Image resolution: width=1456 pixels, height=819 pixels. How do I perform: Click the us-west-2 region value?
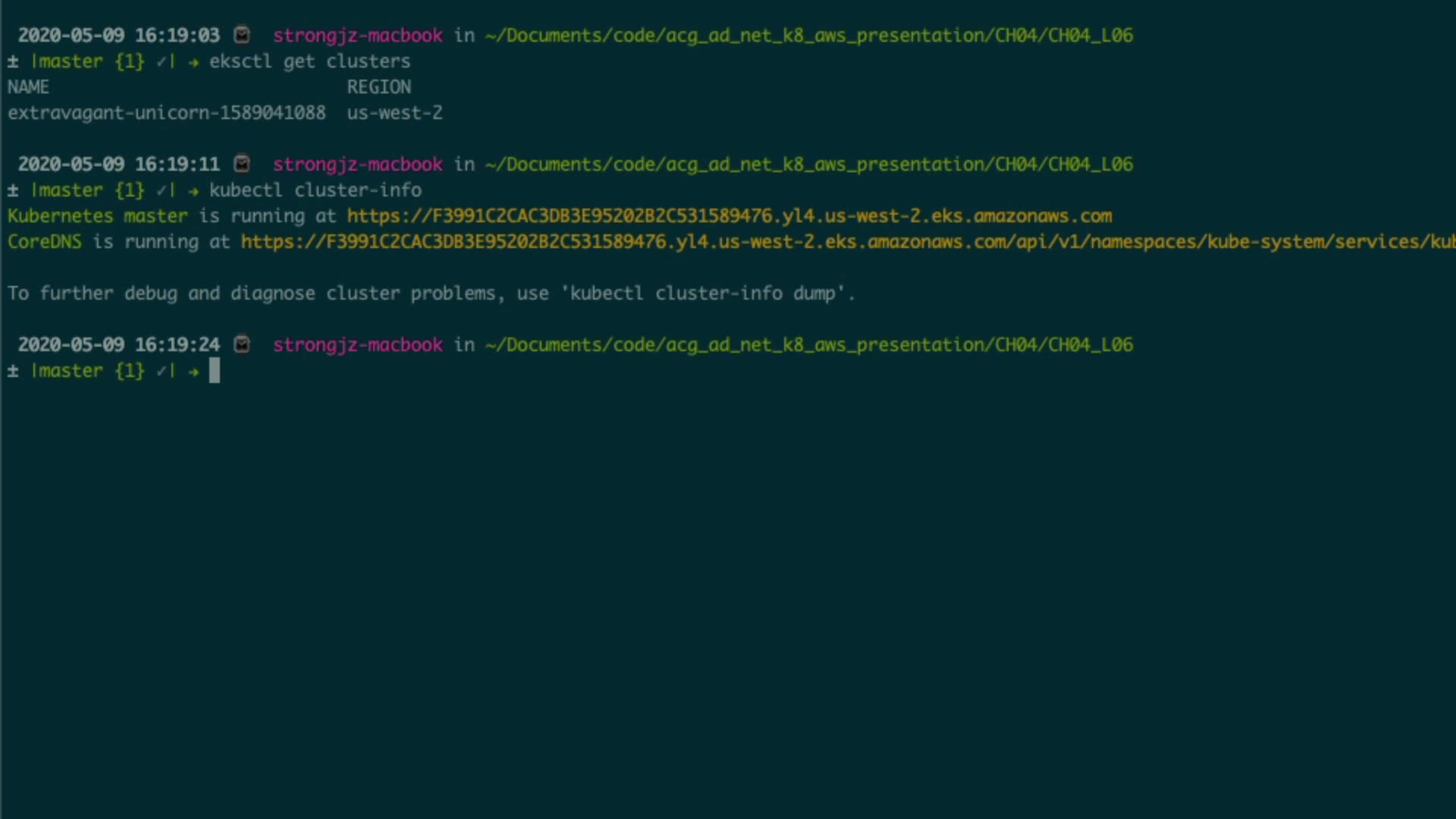pos(394,113)
